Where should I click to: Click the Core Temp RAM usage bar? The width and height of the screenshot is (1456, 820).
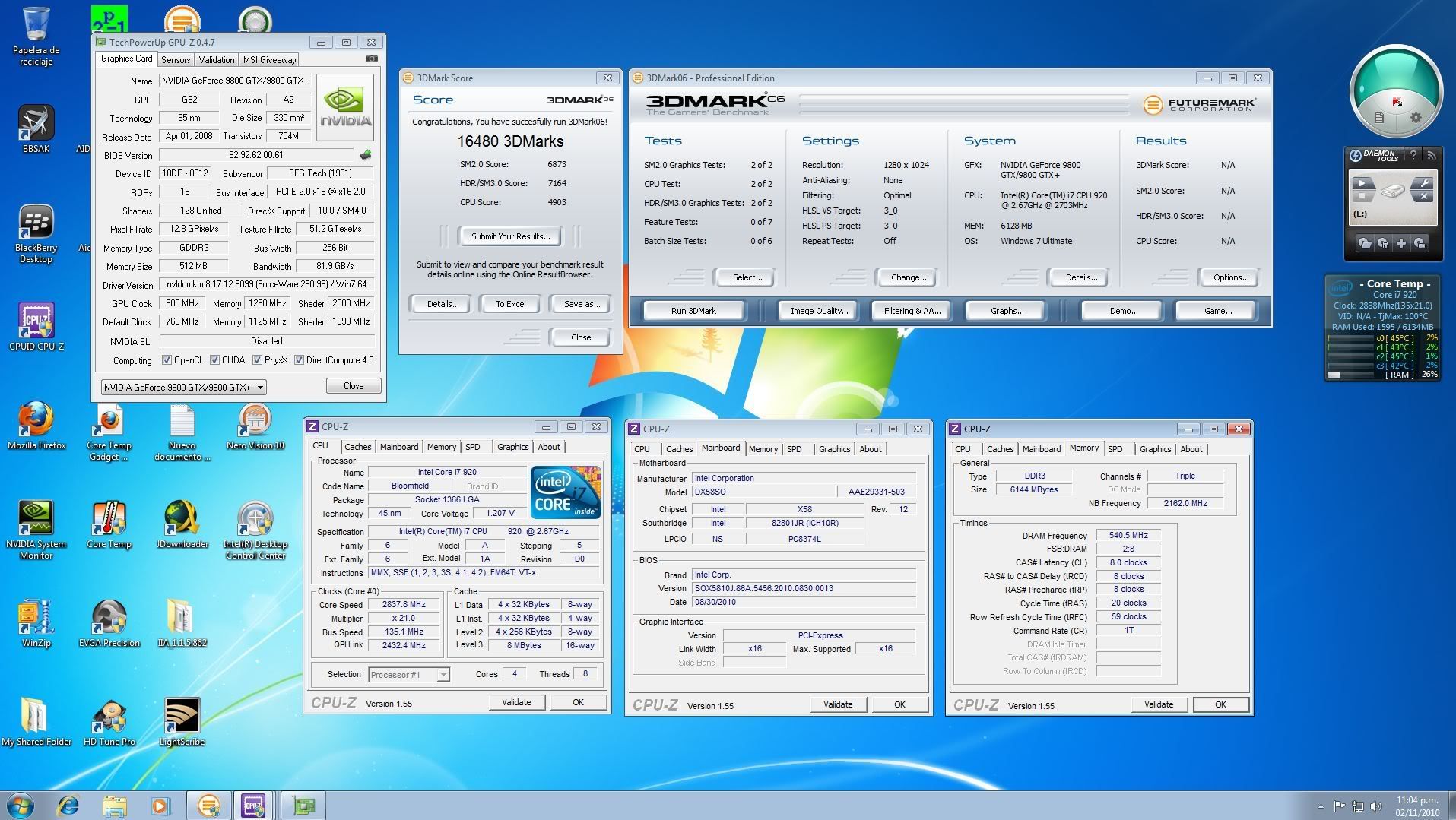tap(1350, 375)
